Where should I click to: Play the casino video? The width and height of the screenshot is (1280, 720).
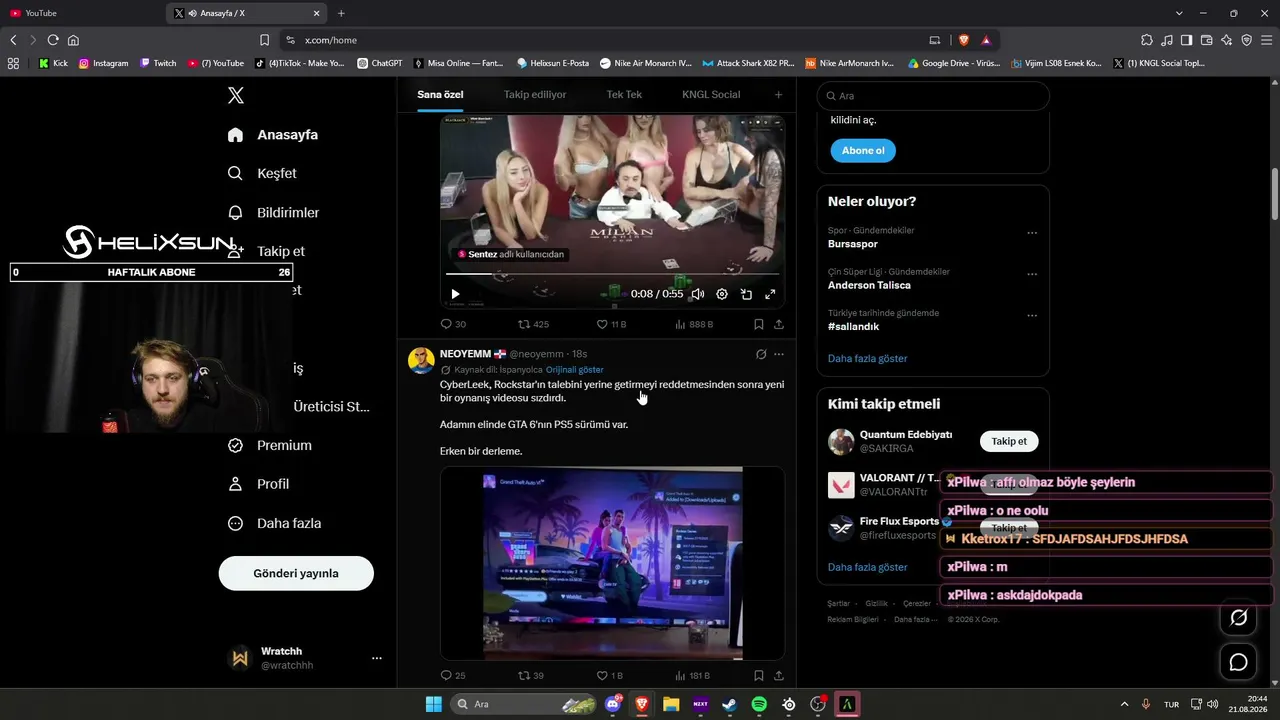tap(455, 294)
